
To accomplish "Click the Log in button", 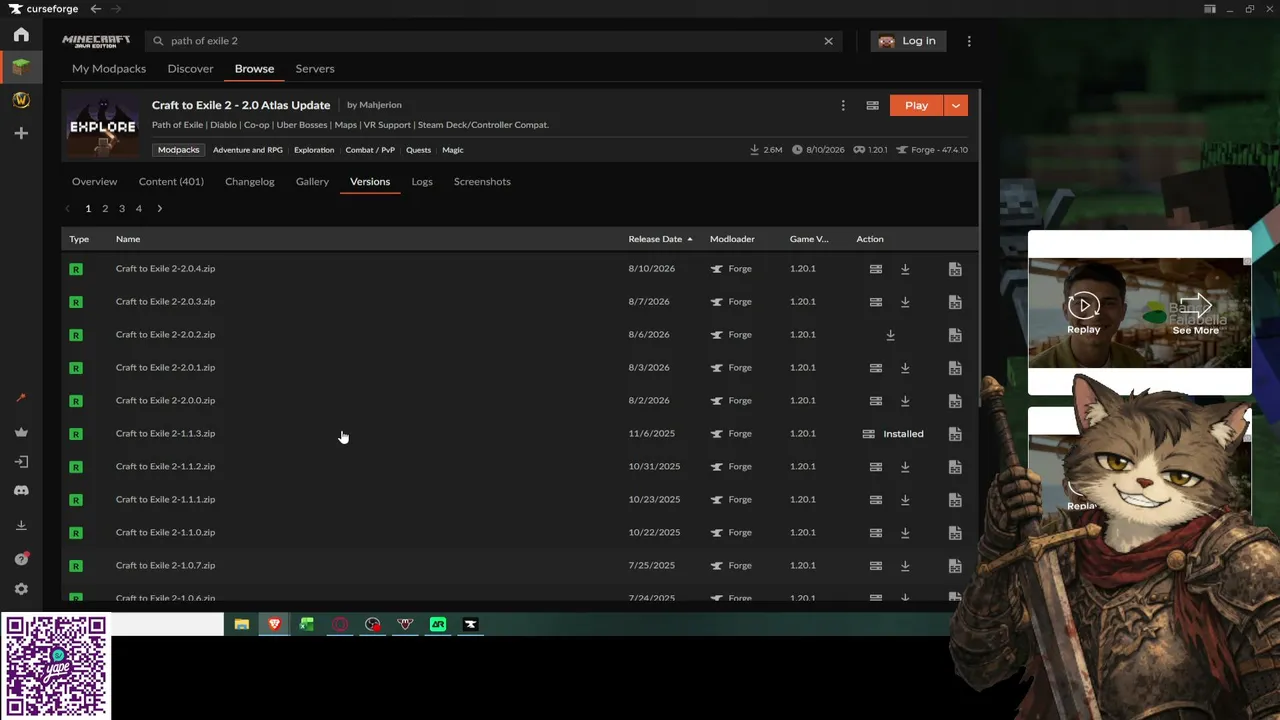I will coord(908,41).
